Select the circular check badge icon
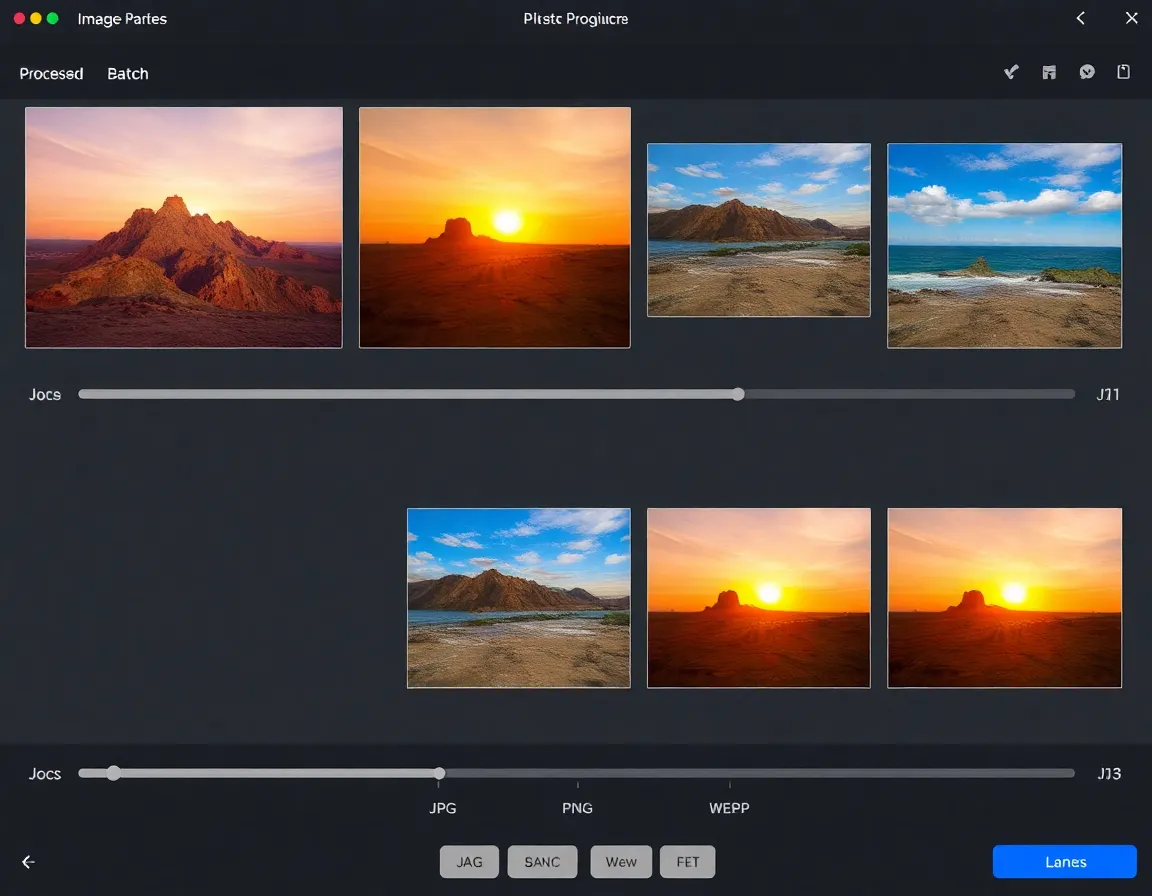Viewport: 1152px width, 896px height. [1086, 71]
